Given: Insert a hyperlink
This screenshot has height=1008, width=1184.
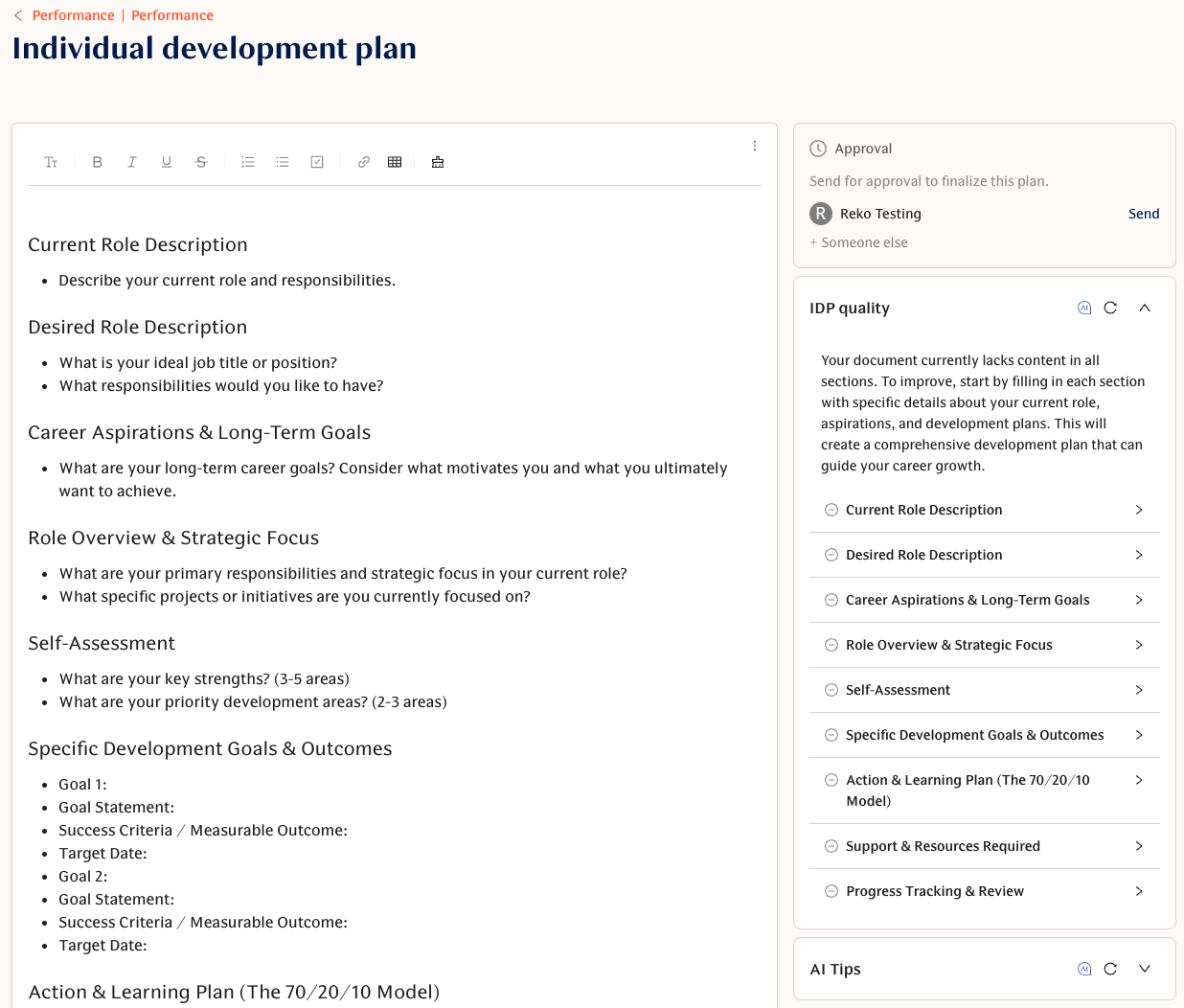Looking at the screenshot, I should [363, 161].
